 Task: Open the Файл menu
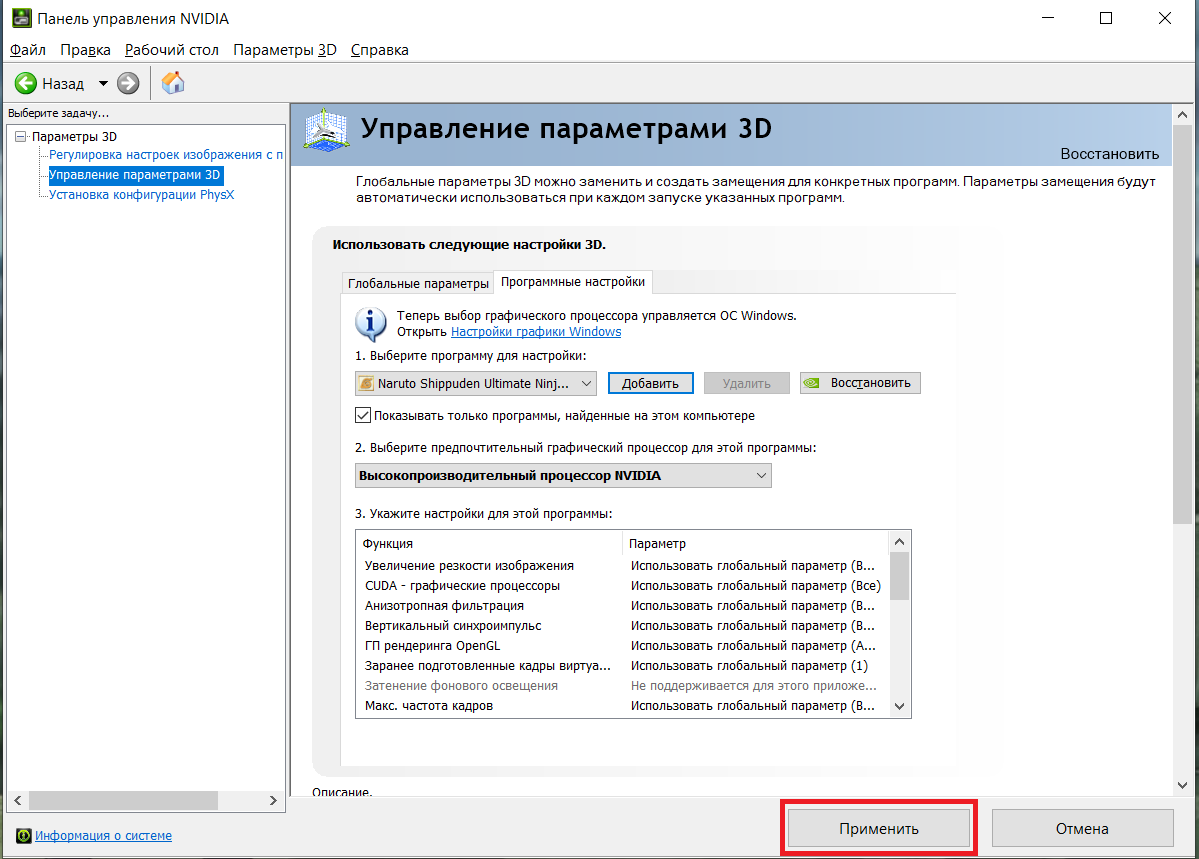pyautogui.click(x=28, y=50)
